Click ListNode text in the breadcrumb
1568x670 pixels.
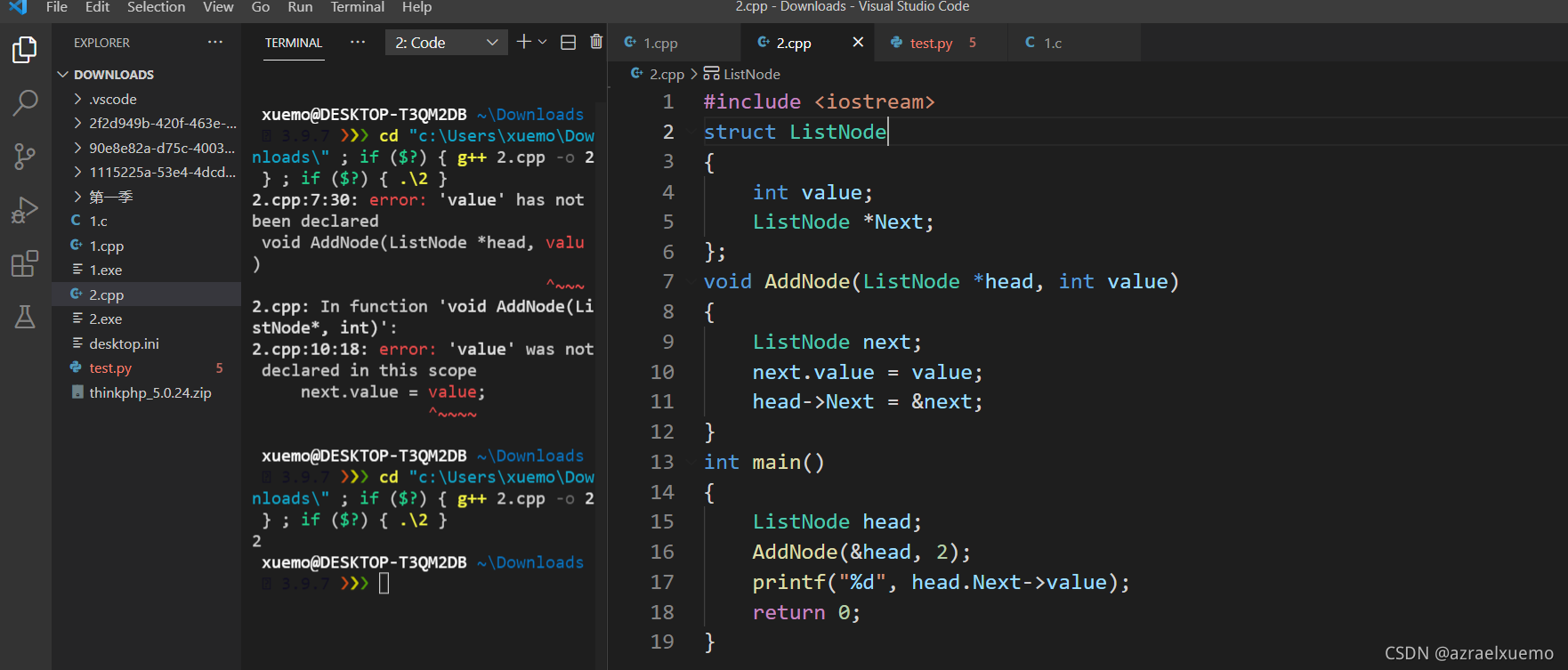(x=751, y=74)
